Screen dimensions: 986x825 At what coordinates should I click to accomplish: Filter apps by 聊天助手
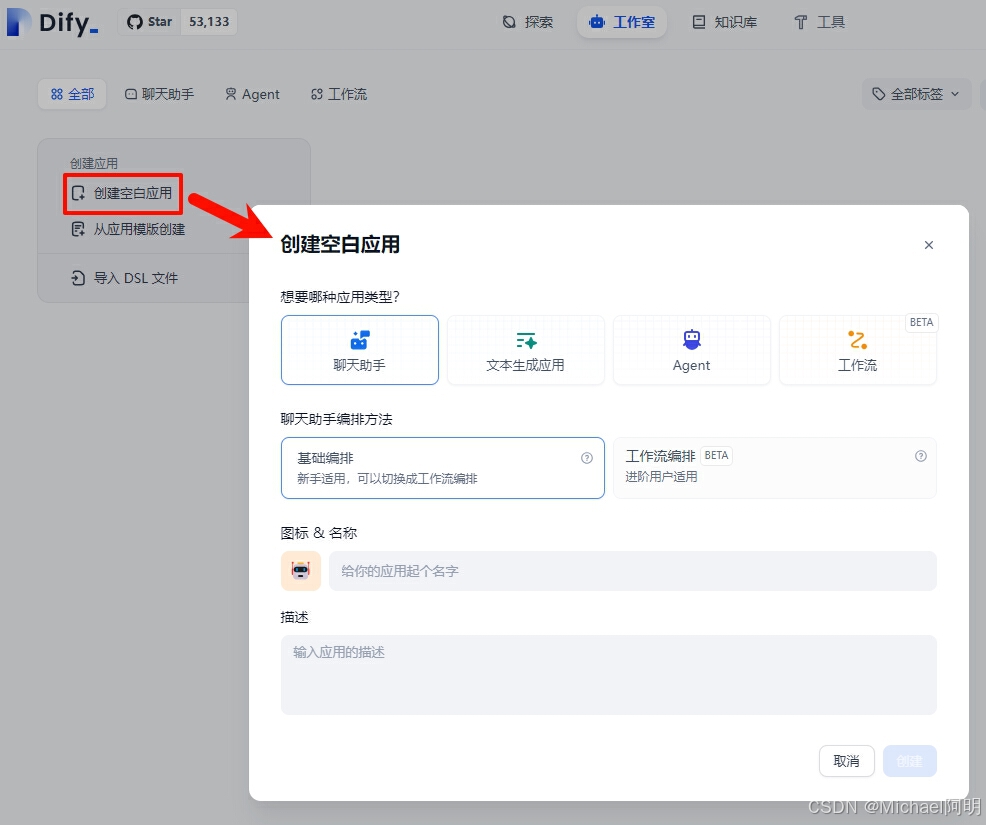(x=159, y=94)
